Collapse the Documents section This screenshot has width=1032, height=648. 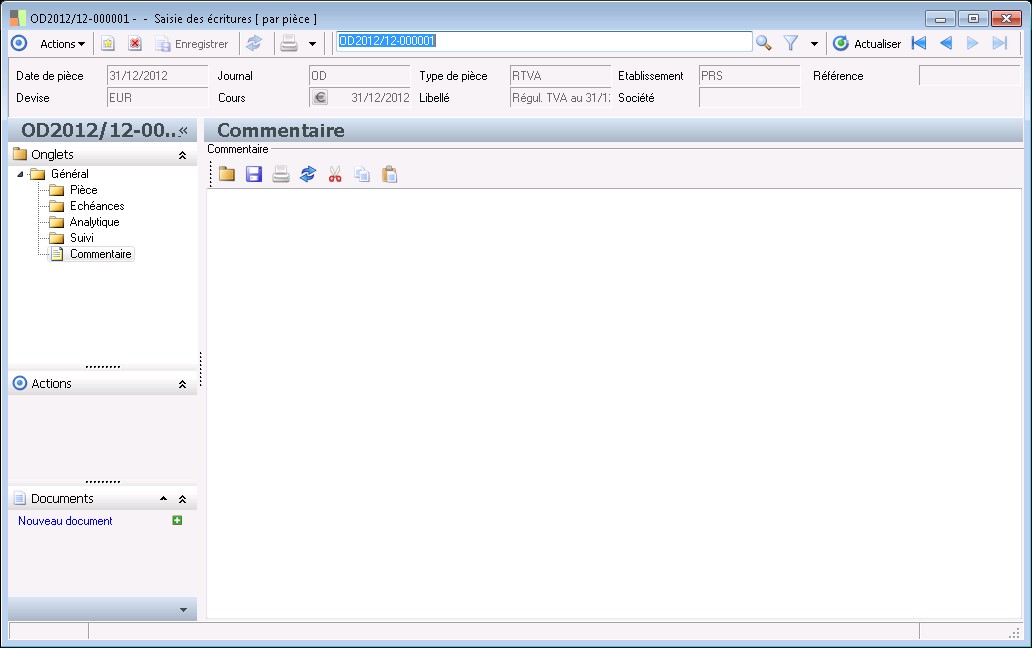point(182,499)
